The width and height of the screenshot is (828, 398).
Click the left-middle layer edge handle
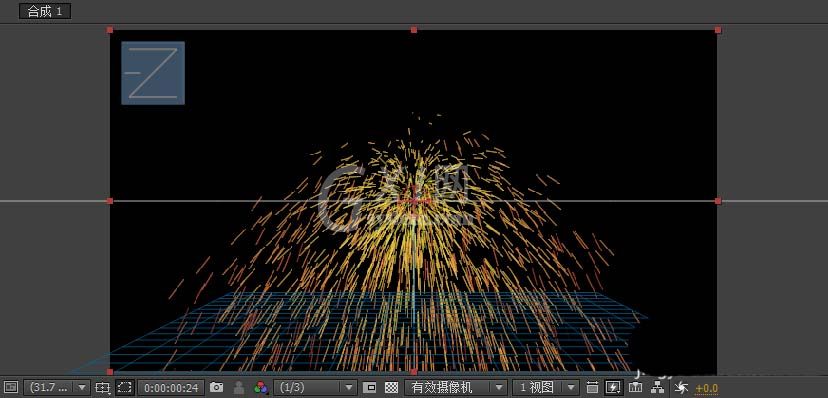(x=110, y=201)
